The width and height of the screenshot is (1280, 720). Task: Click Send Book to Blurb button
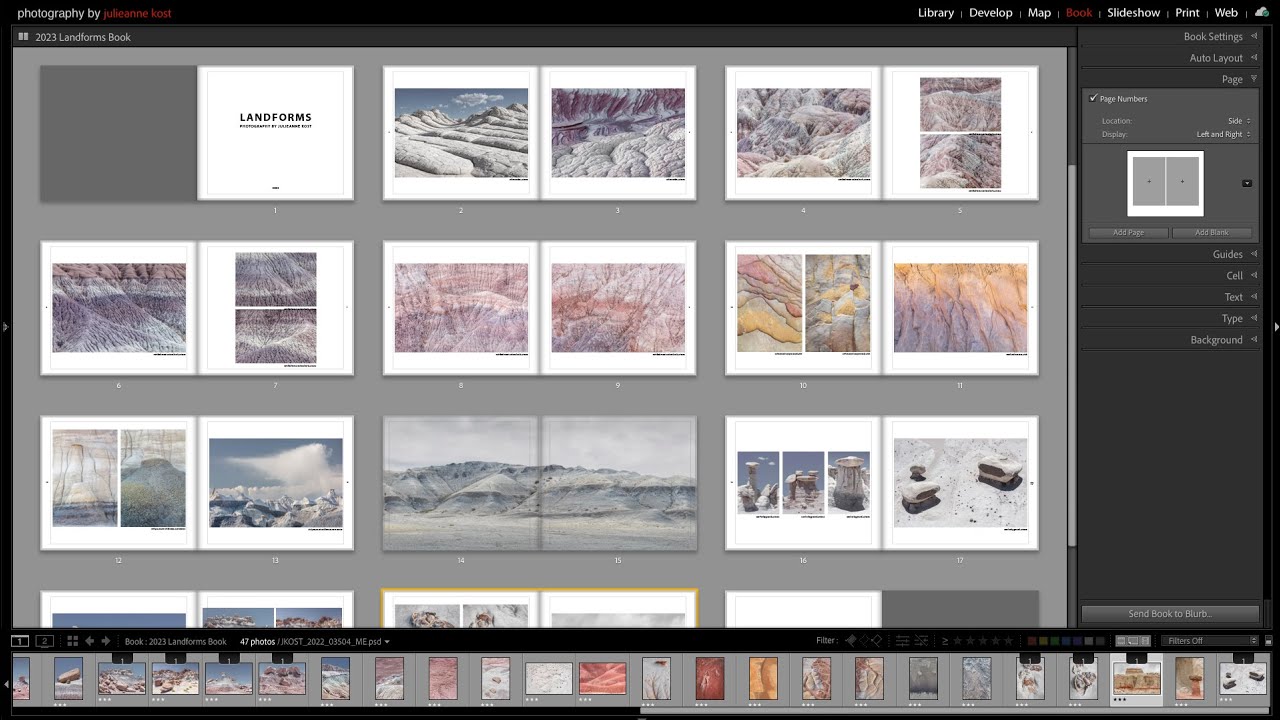pos(1169,614)
